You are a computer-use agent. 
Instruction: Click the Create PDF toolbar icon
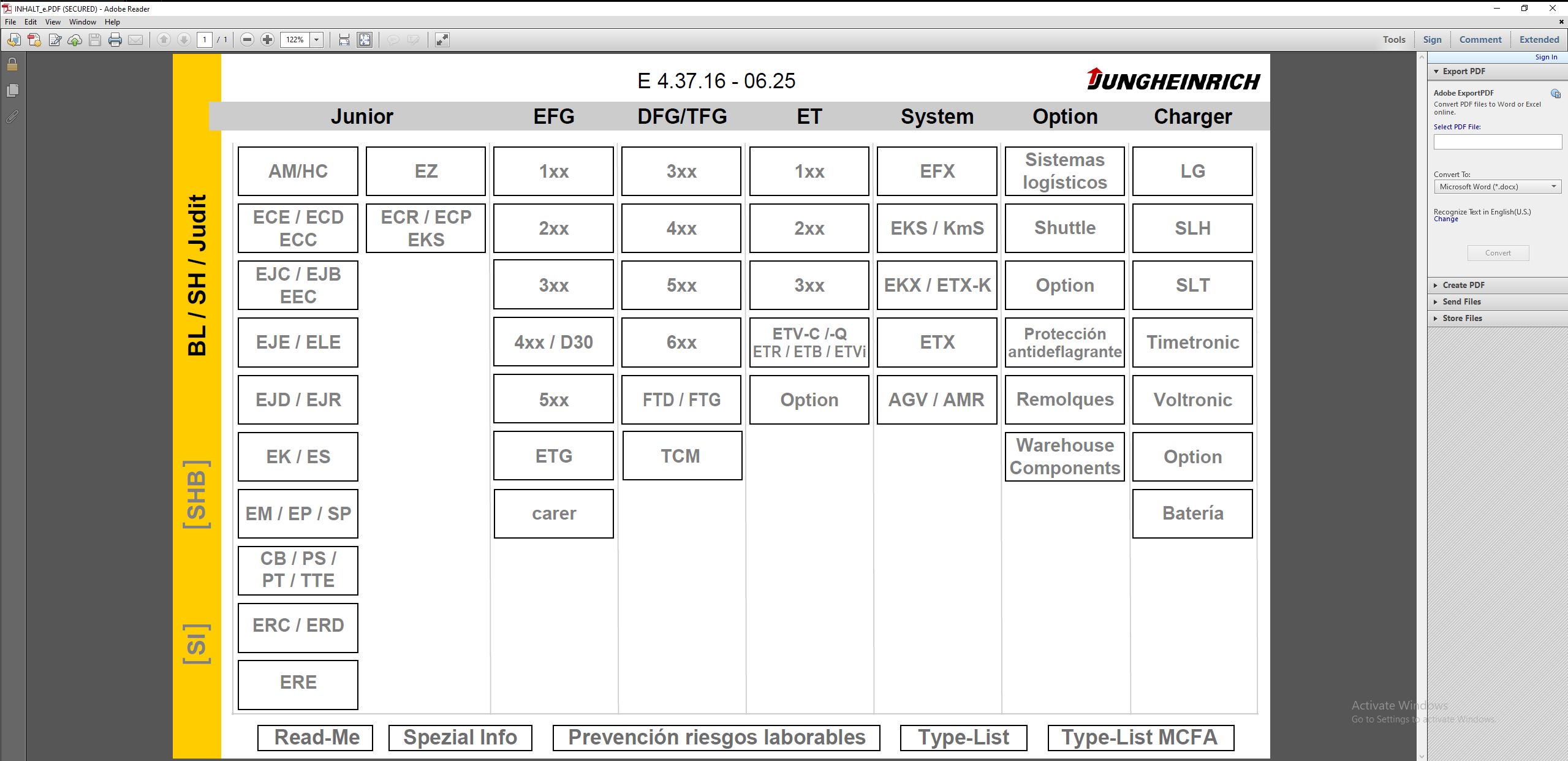34,40
